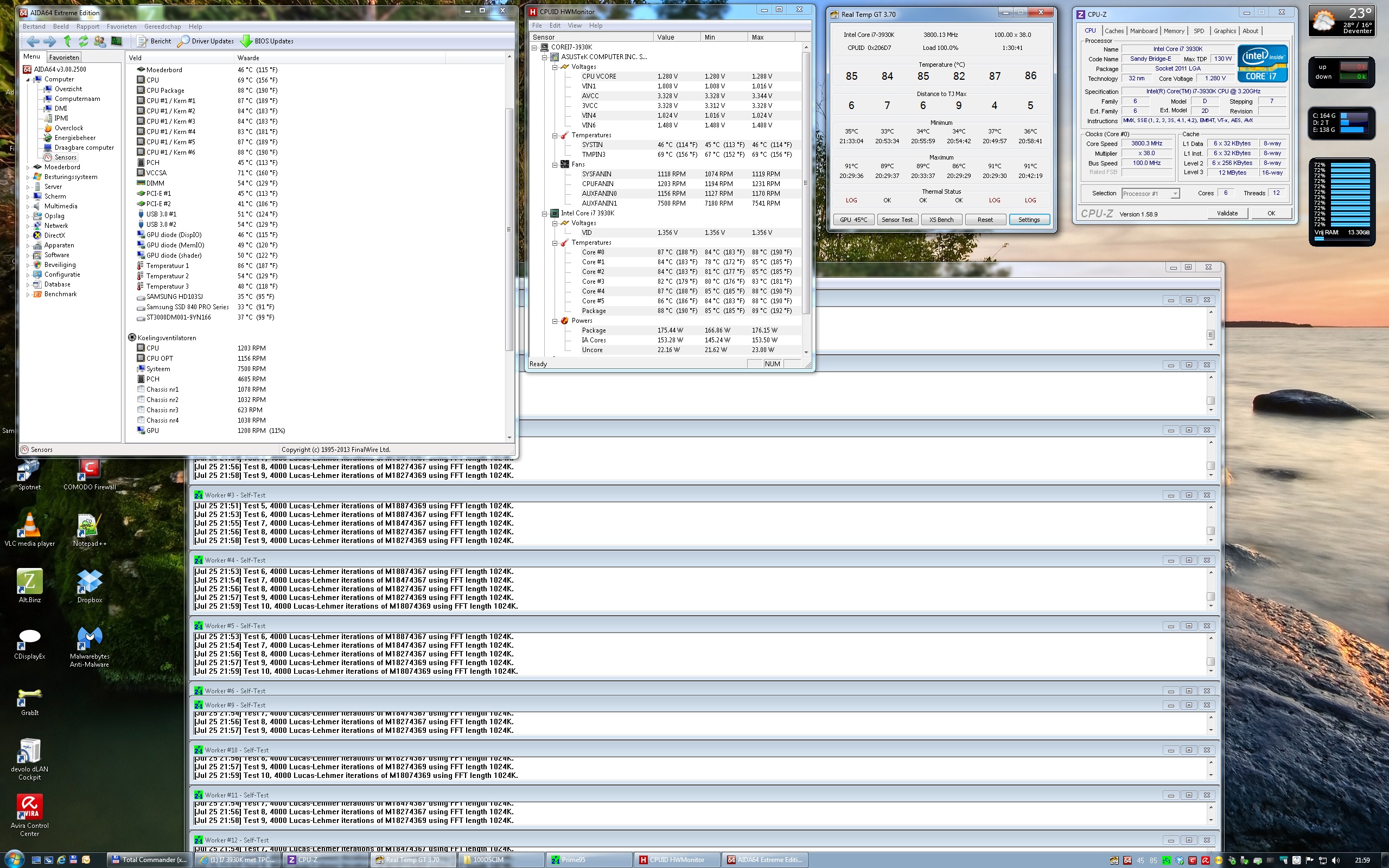The height and width of the screenshot is (868, 1389).
Task: Click the Driver Updates magnifier icon
Action: point(184,41)
